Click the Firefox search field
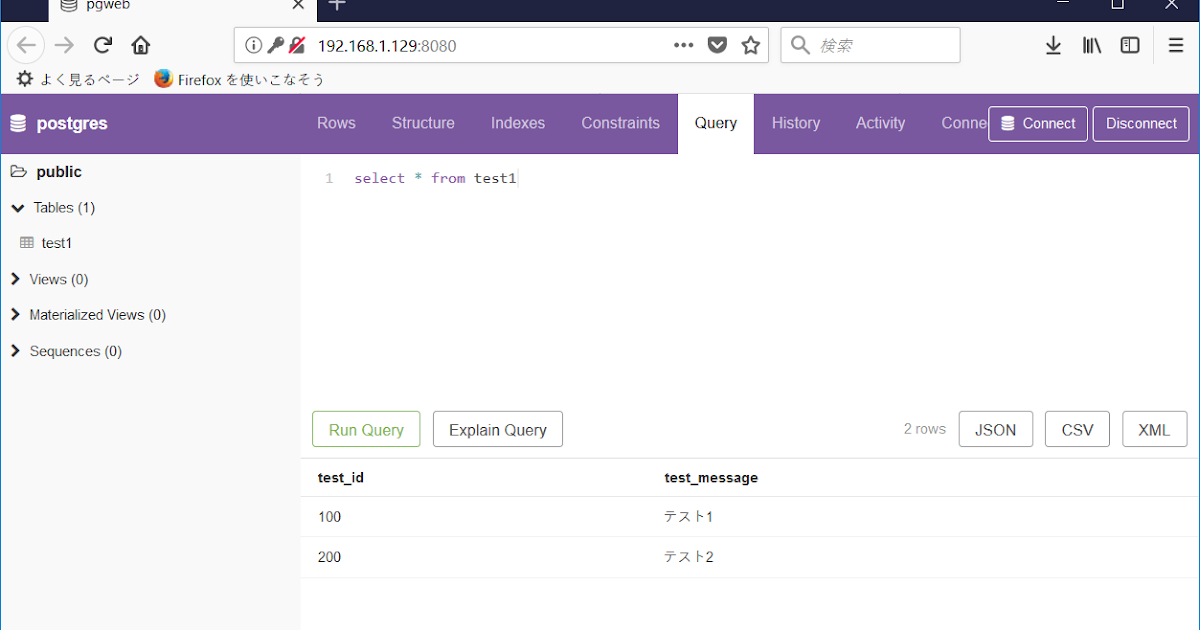Viewport: 1200px width, 630px height. (880, 45)
